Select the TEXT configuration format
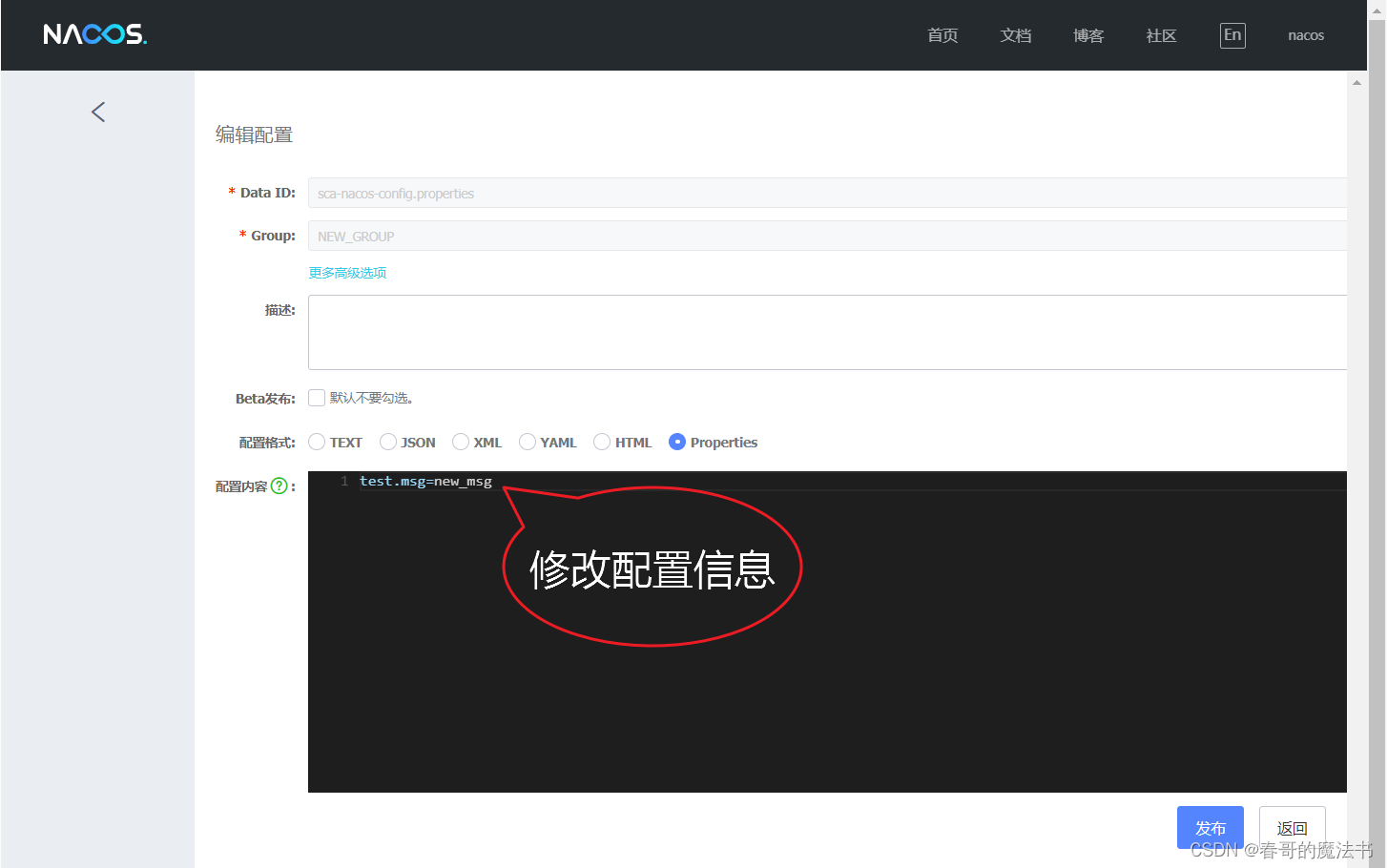The height and width of the screenshot is (868, 1387). click(317, 442)
